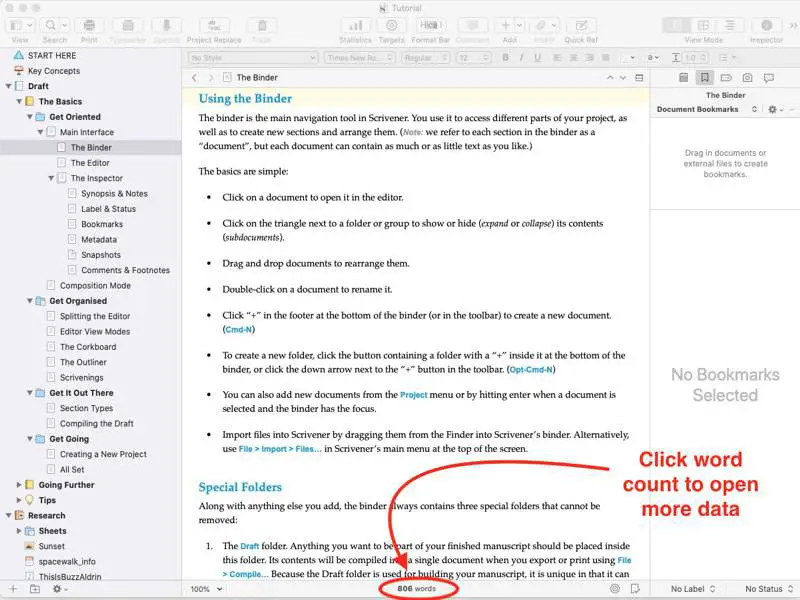
Task: Expand the Sheets folder
Action: (x=19, y=531)
